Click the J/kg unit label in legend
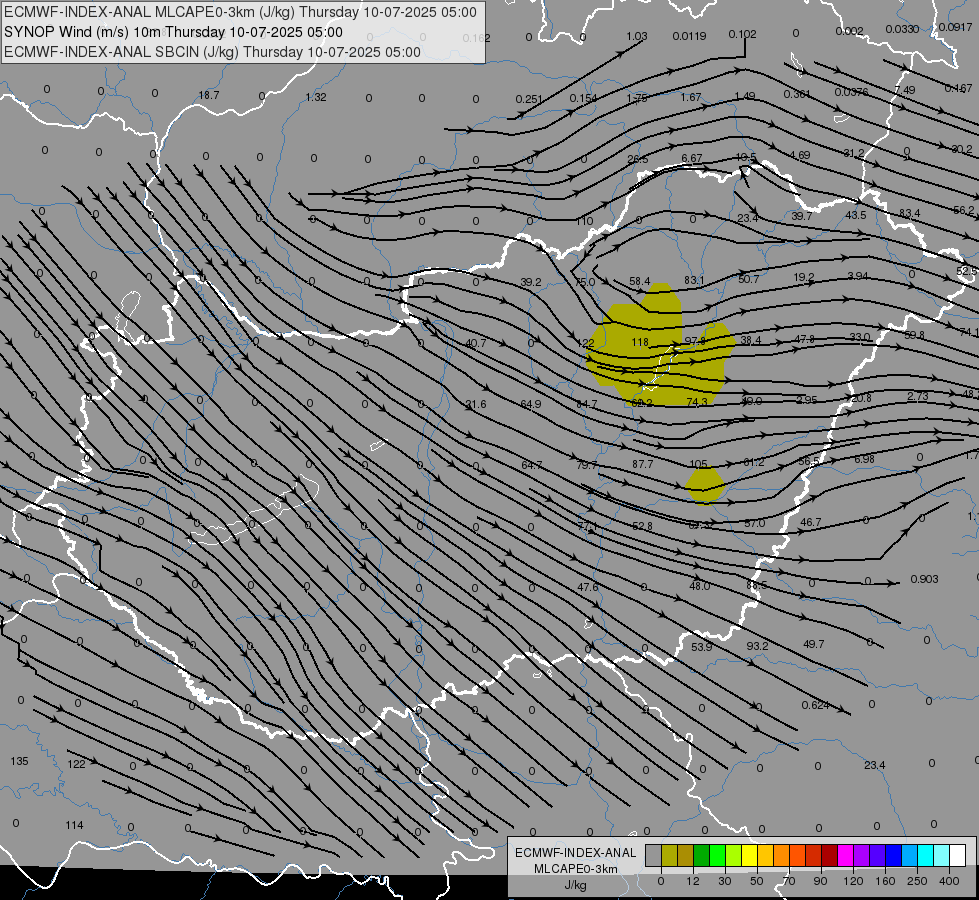 575,885
